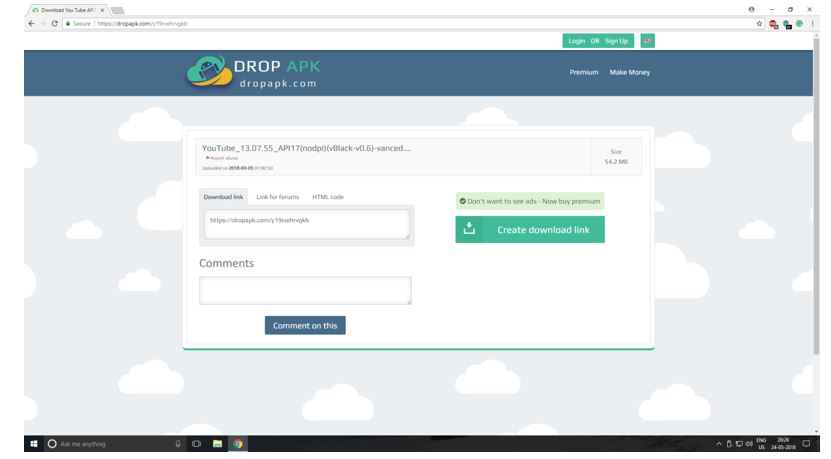
Task: Click the Sign Up link
Action: 616,41
